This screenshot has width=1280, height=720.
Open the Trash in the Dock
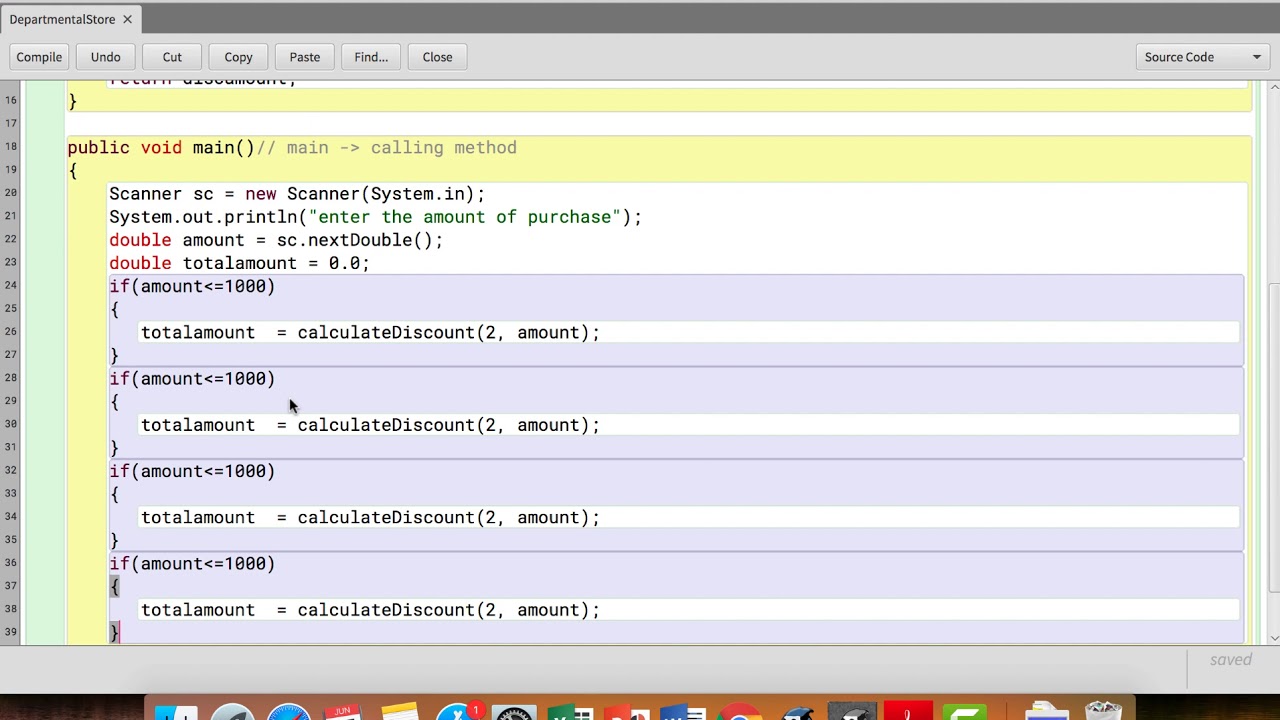click(x=1104, y=711)
